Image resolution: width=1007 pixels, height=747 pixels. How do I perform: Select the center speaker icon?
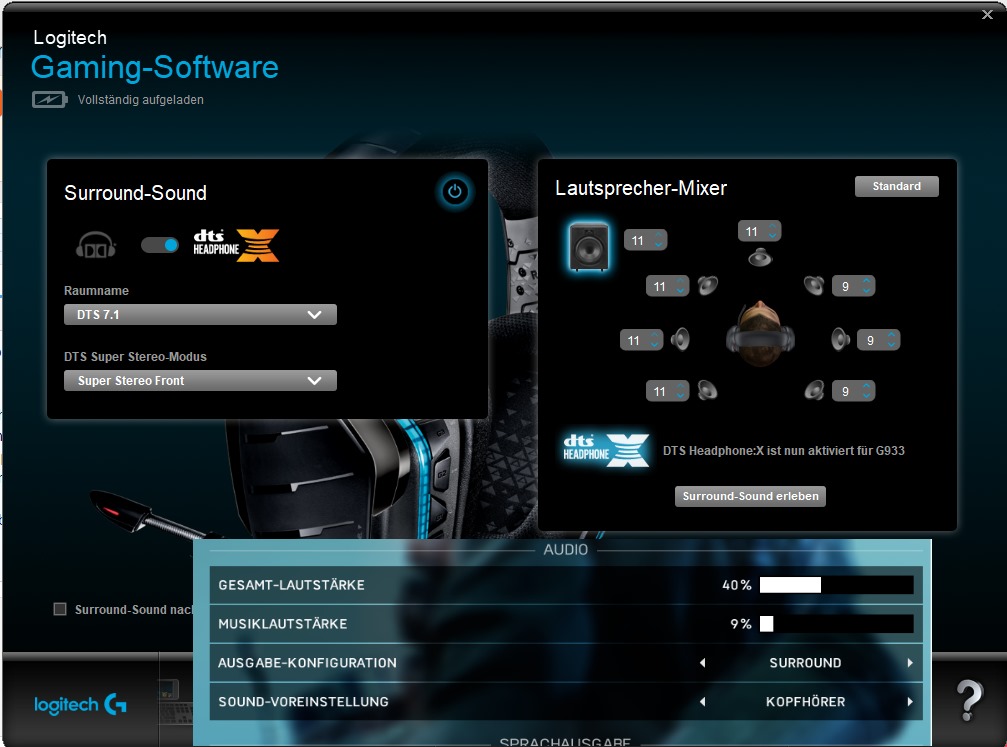pyautogui.click(x=760, y=258)
